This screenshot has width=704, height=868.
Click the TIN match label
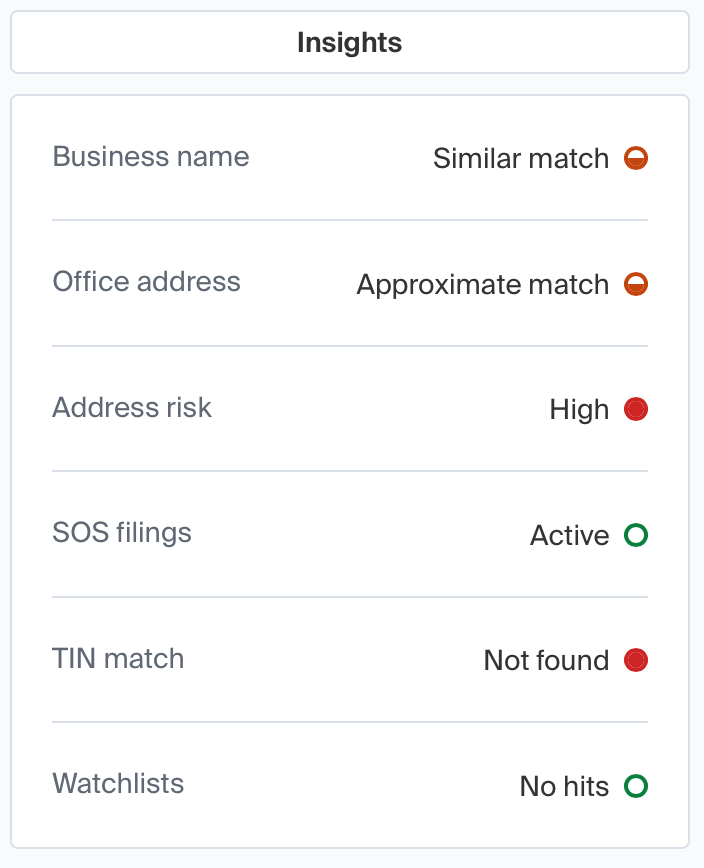click(118, 659)
